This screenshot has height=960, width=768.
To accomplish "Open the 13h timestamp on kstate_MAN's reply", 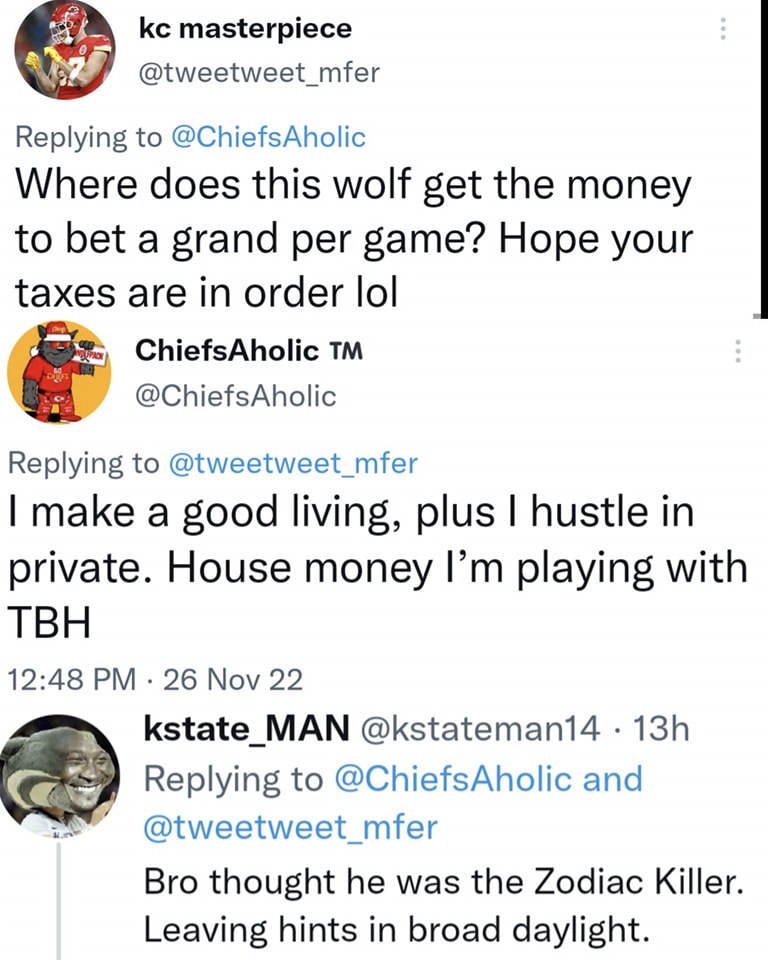I will click(662, 729).
